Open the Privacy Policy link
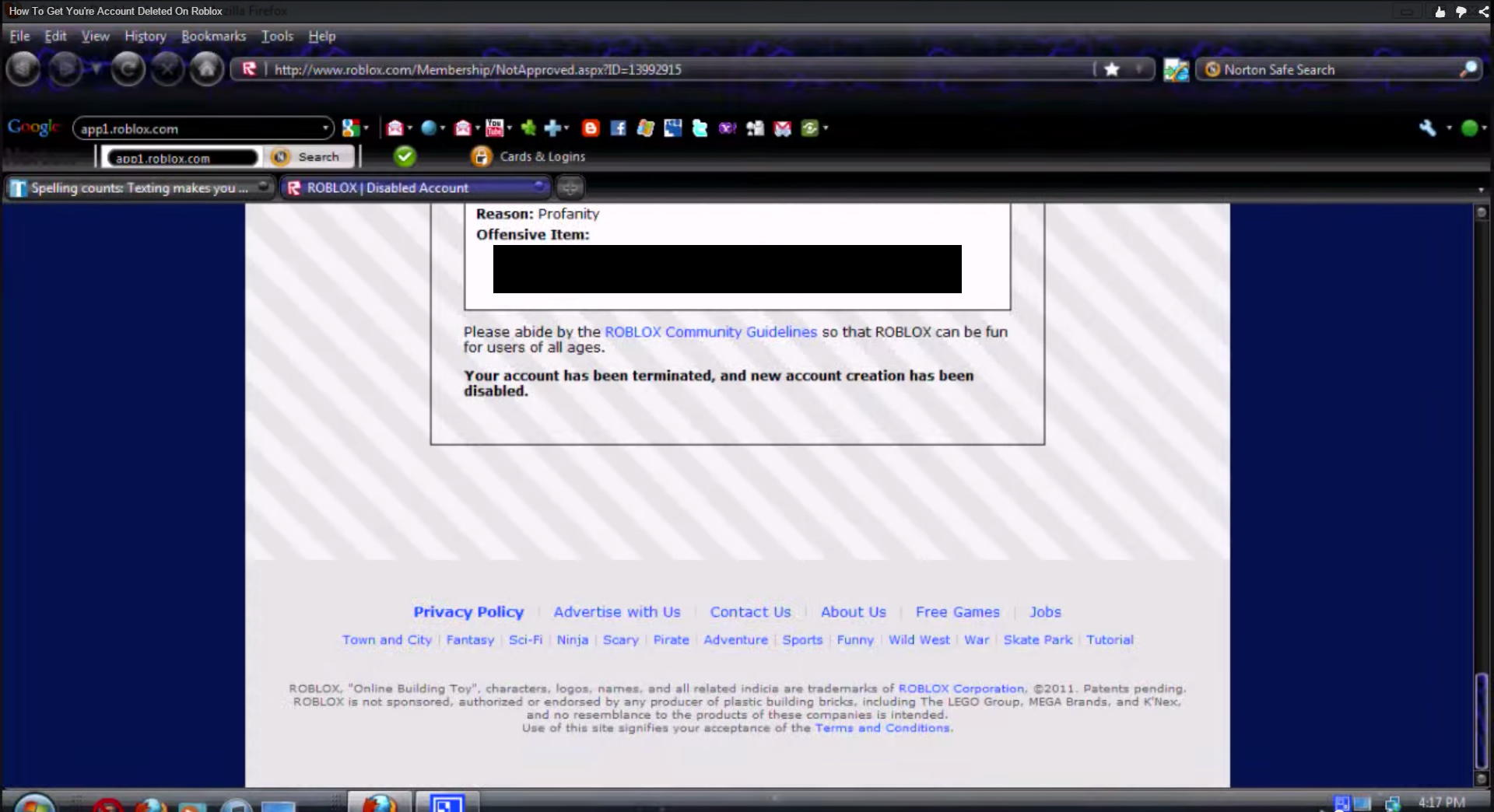The width and height of the screenshot is (1494, 812). (x=468, y=612)
